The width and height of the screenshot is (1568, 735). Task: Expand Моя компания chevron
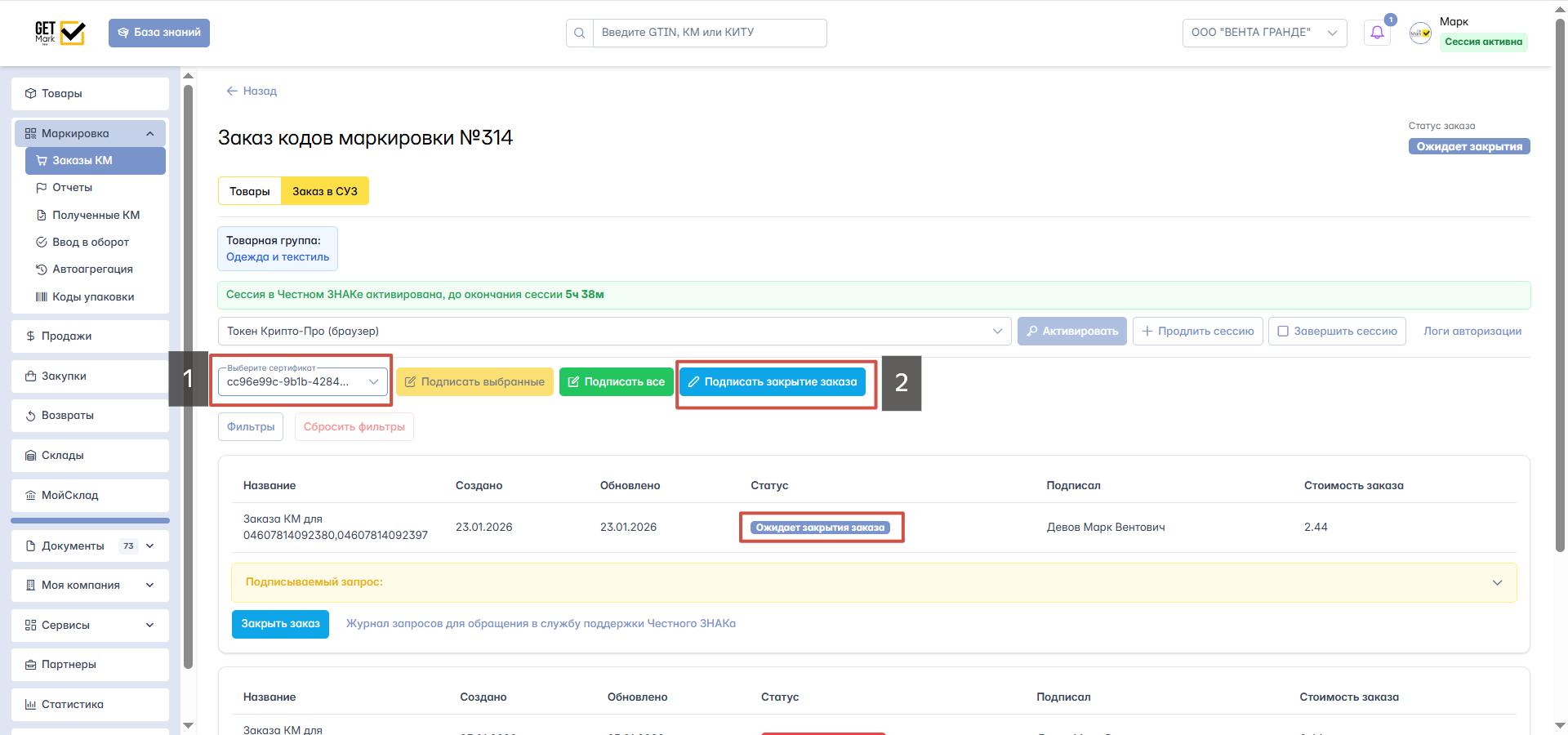pyautogui.click(x=150, y=586)
